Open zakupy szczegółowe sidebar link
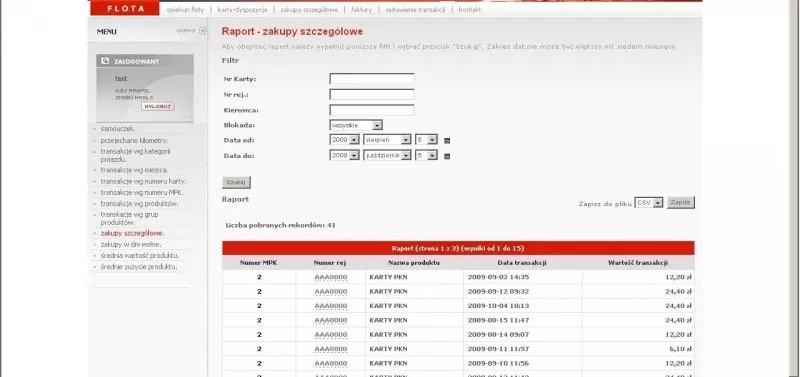Image resolution: width=800 pixels, height=377 pixels. click(133, 233)
